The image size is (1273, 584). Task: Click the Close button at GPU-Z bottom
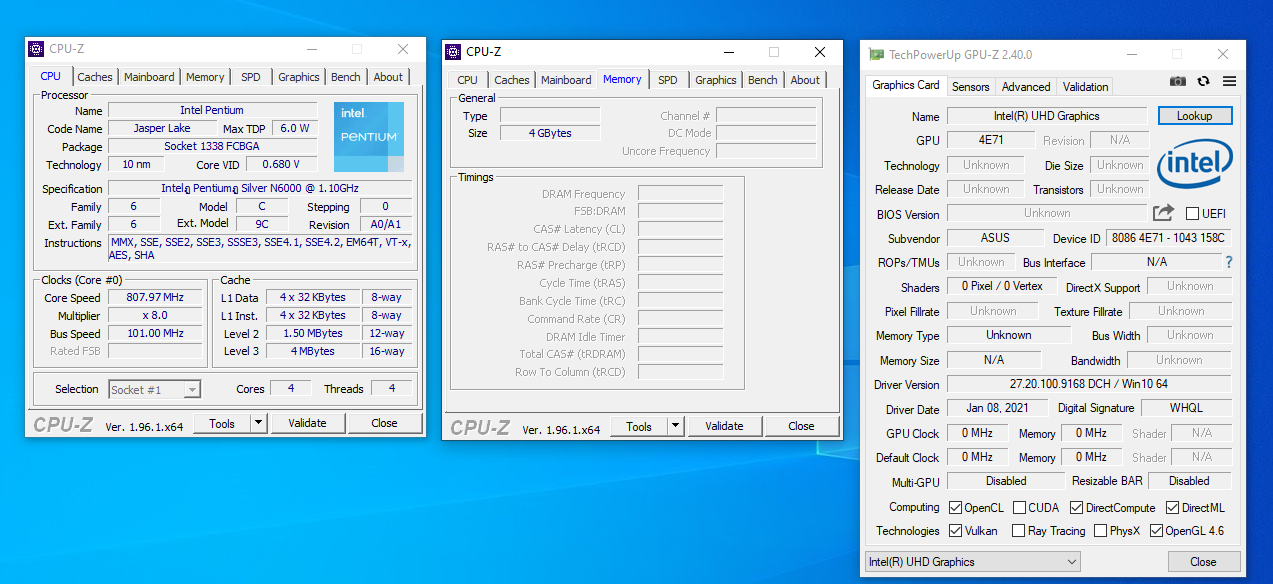(x=1204, y=562)
